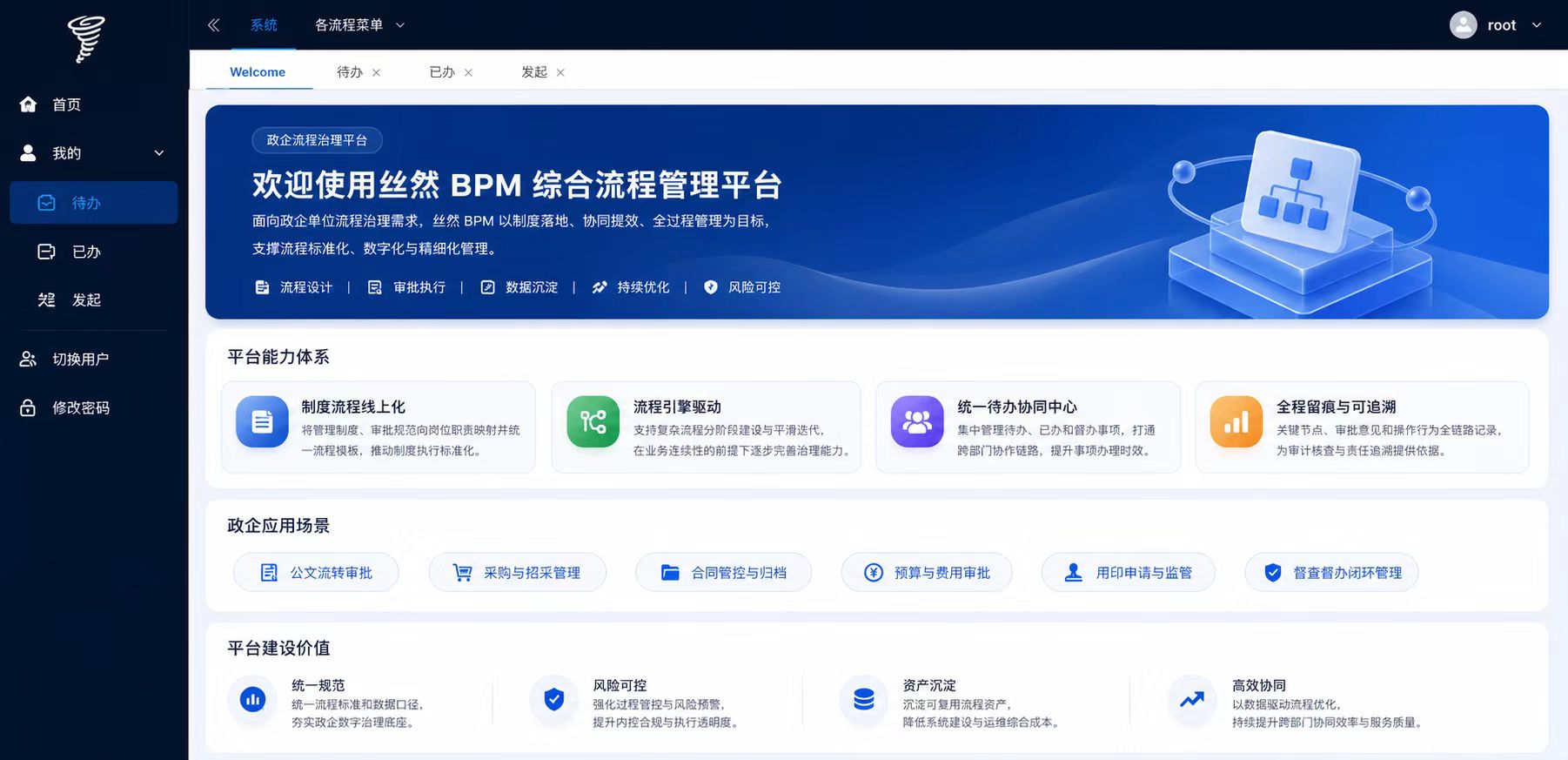
Task: Open the 合同管控与归档 scenario
Action: (723, 573)
